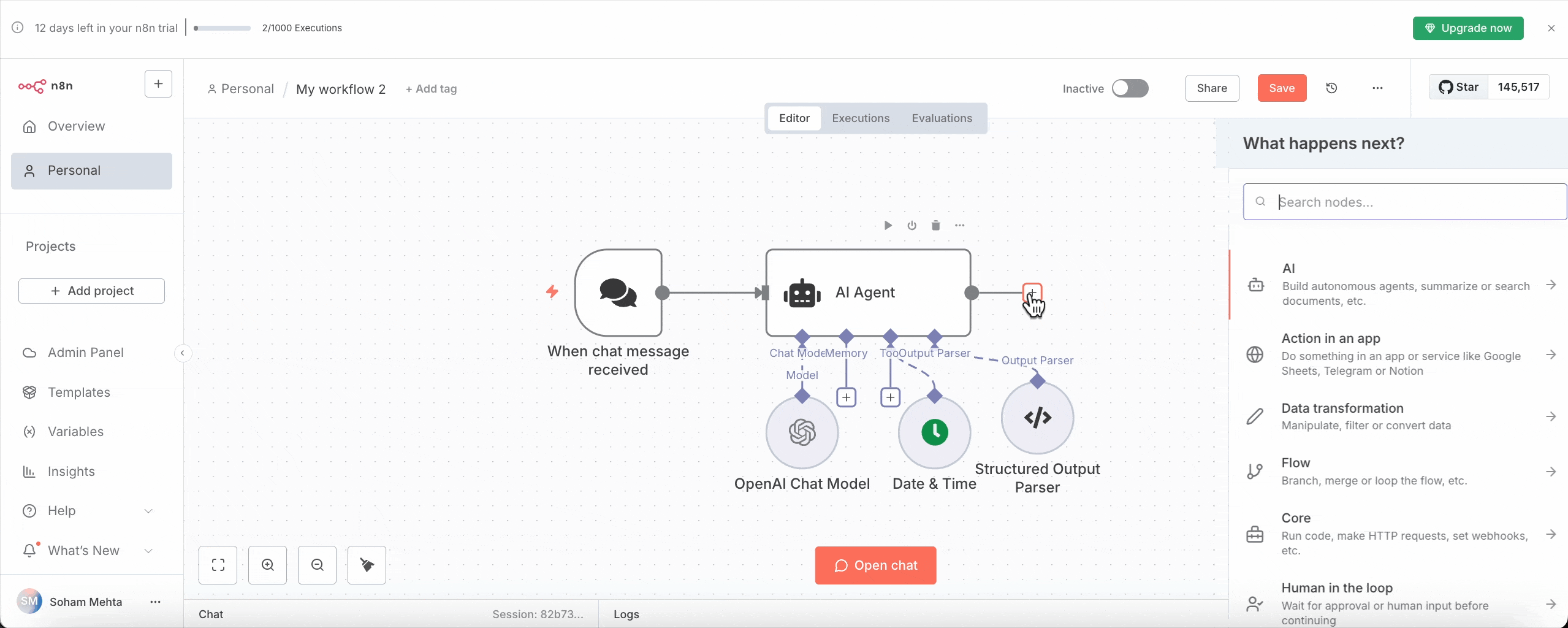The width and height of the screenshot is (1568, 628).
Task: Click the Open chat button
Action: click(x=875, y=565)
